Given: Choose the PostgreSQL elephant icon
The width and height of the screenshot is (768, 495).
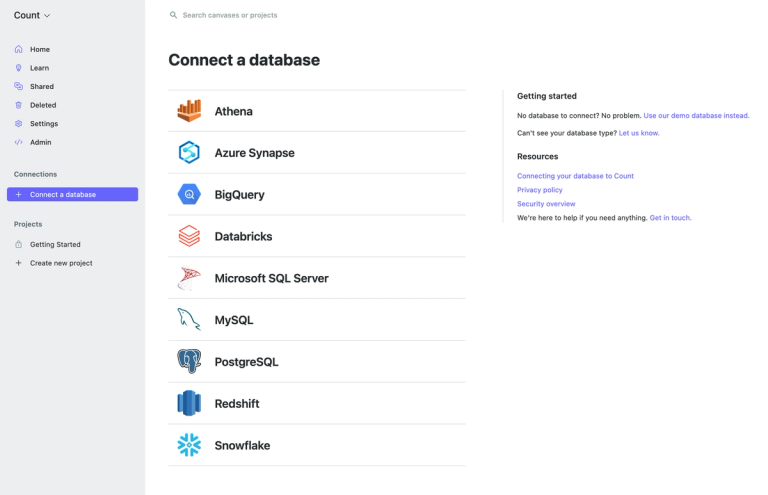Looking at the screenshot, I should point(189,361).
